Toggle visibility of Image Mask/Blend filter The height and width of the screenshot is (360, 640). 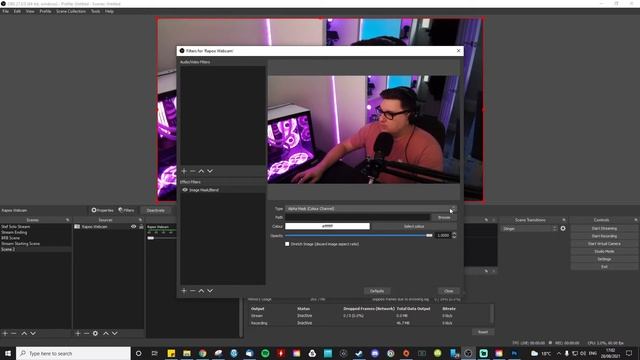point(185,190)
